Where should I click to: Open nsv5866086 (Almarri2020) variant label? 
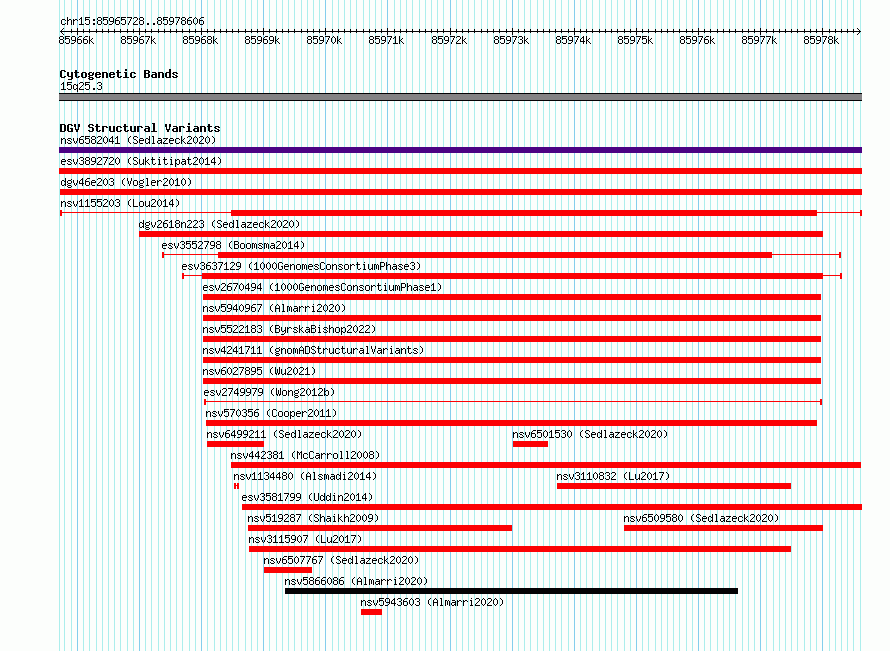[x=356, y=581]
